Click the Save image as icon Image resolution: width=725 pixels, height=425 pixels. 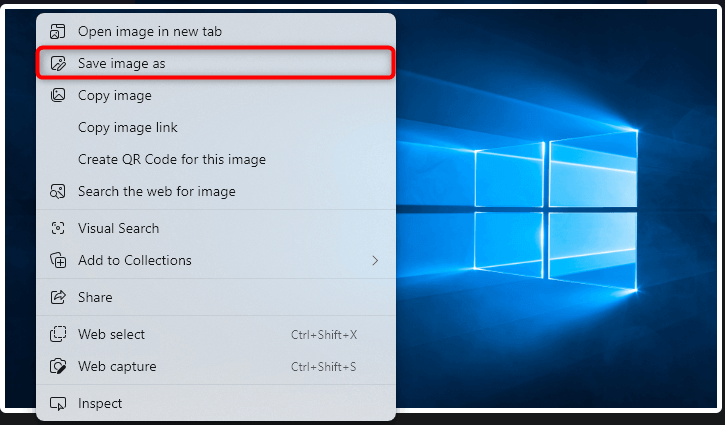pos(58,63)
